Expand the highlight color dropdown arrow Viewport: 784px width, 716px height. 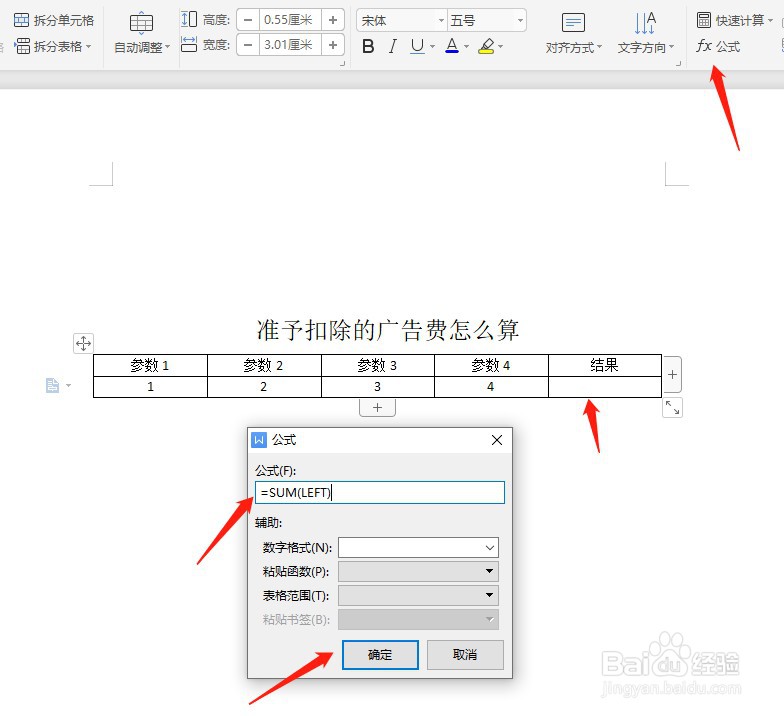point(500,46)
